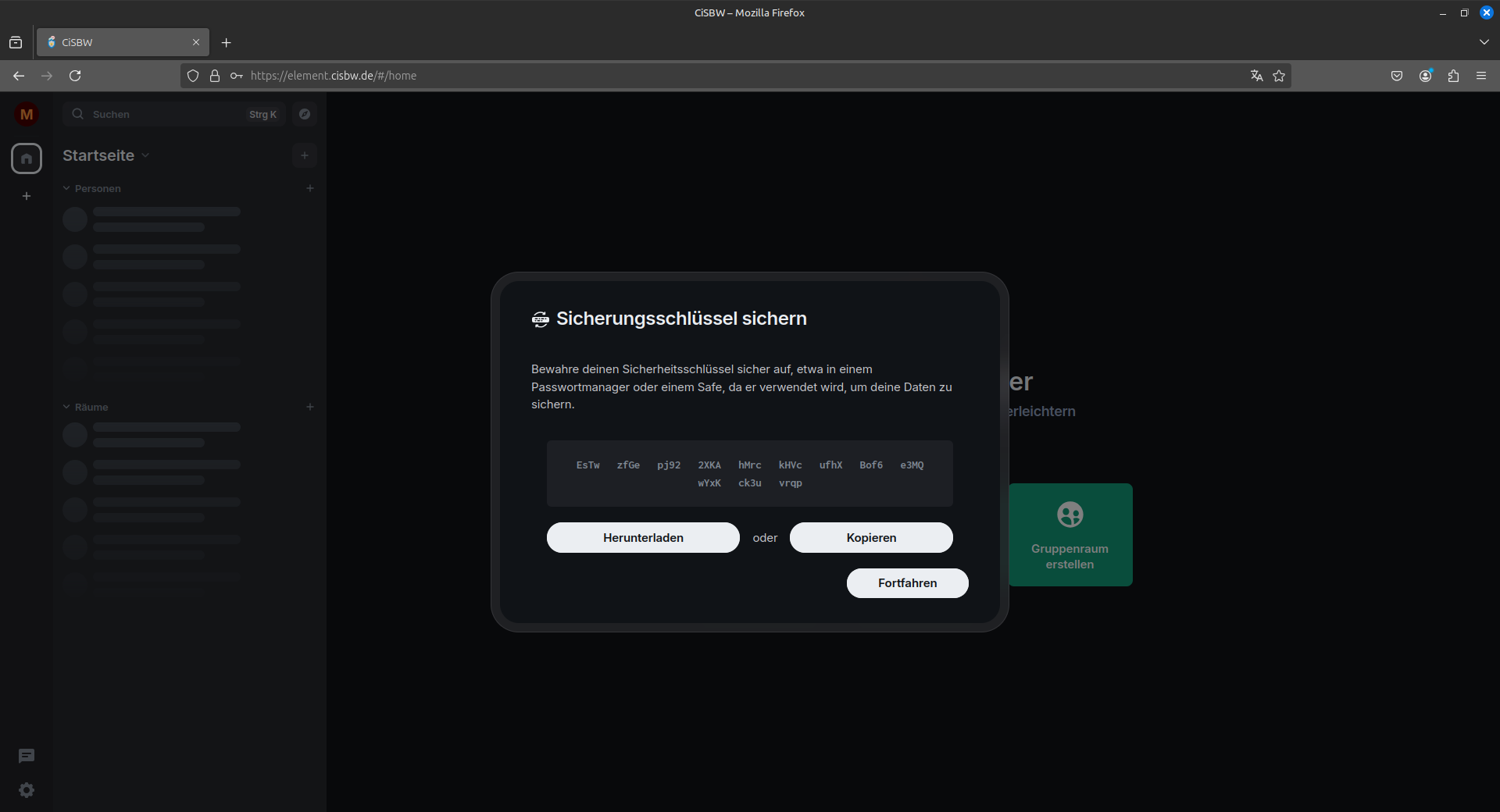The image size is (1500, 812).
Task: Click the Firefox translate page icon
Action: (x=1256, y=76)
